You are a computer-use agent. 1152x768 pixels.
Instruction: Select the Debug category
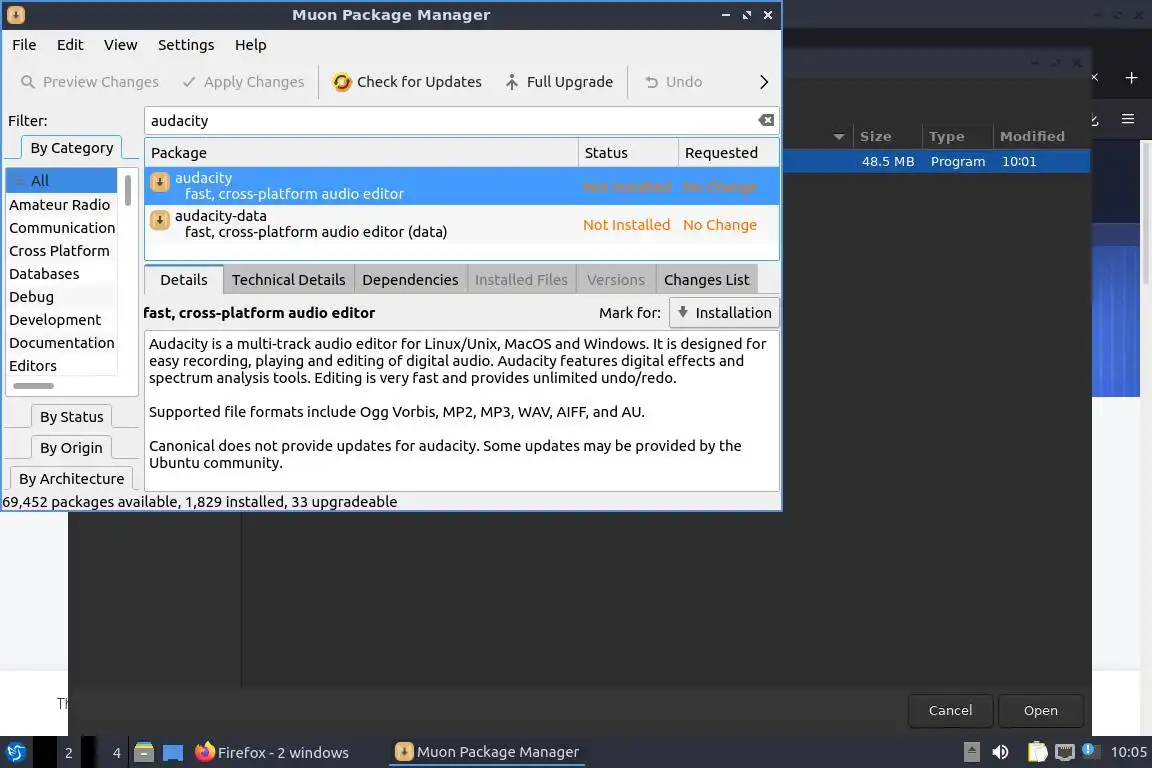[62, 297]
